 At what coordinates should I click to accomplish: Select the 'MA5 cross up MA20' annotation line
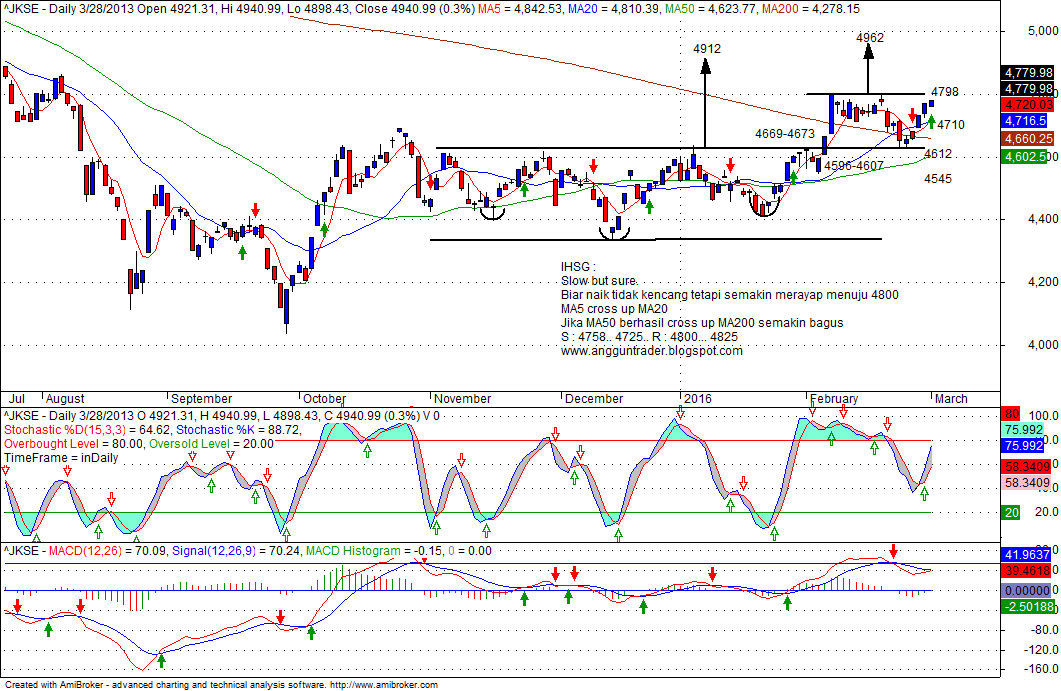click(x=614, y=309)
